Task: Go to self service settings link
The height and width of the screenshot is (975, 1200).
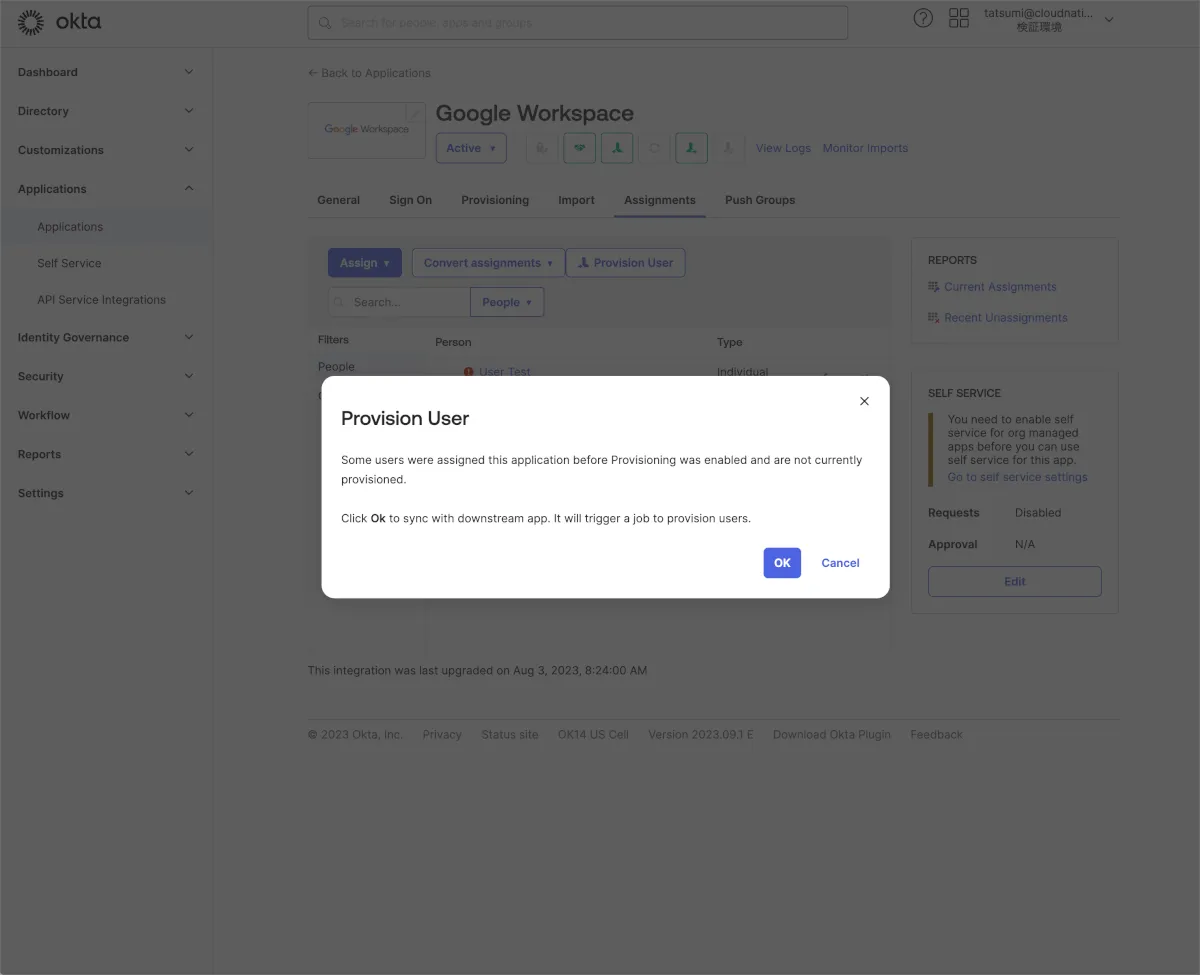Action: click(1017, 477)
